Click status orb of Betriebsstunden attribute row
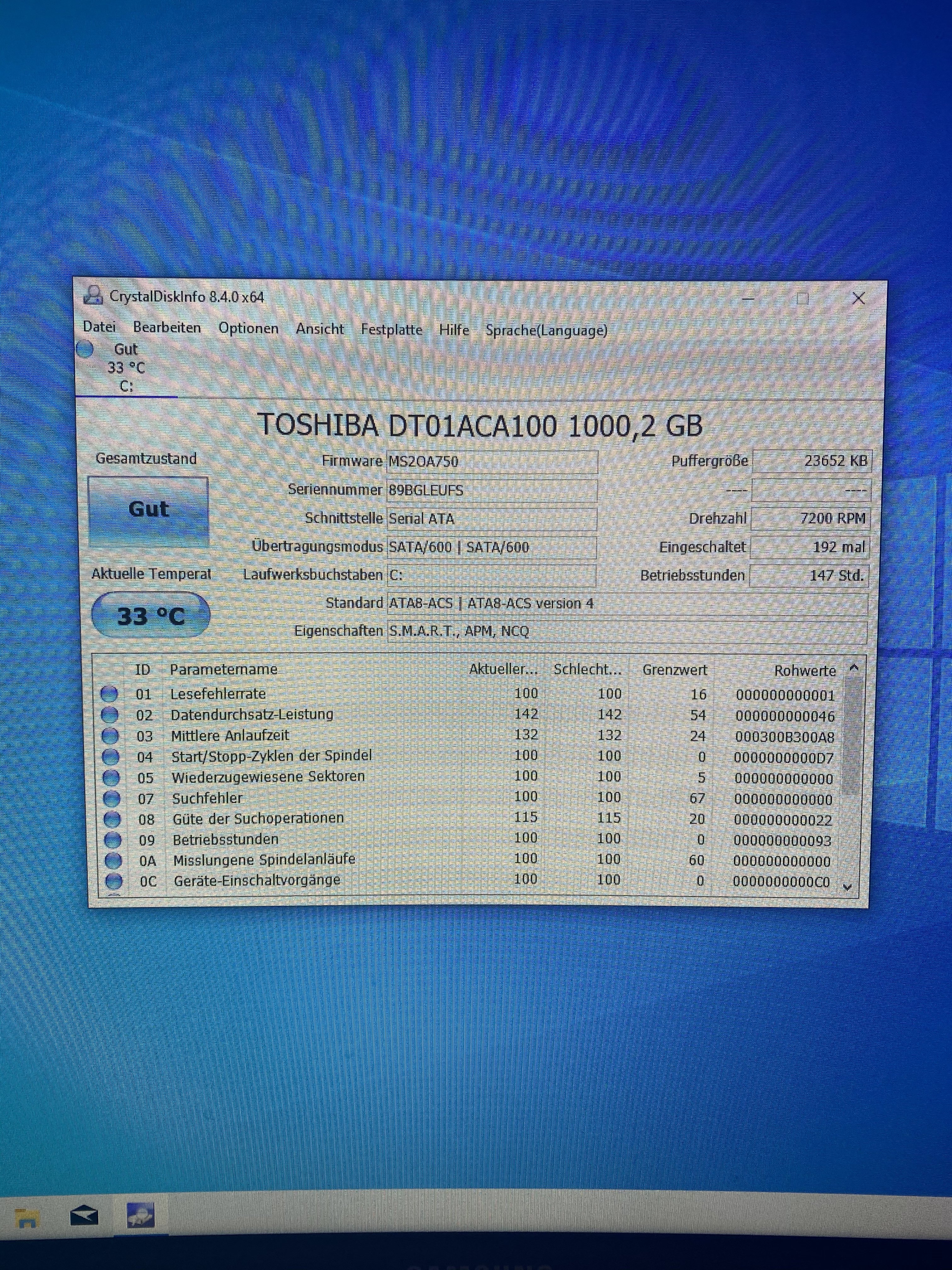This screenshot has height=1270, width=952. pyautogui.click(x=112, y=840)
